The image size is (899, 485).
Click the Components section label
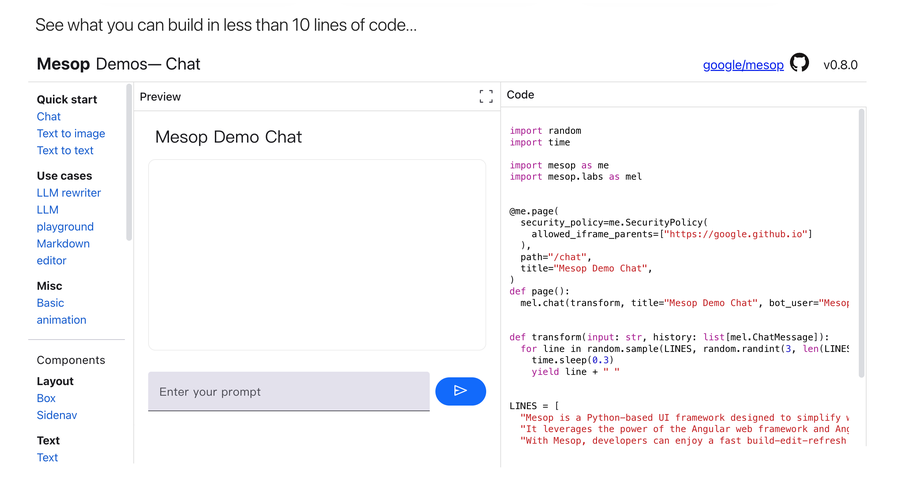[71, 360]
